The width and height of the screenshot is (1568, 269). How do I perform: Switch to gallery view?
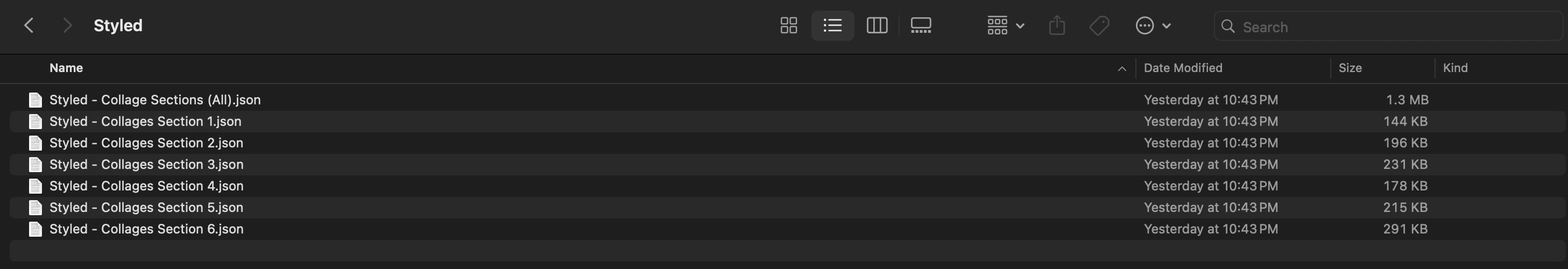coord(920,26)
